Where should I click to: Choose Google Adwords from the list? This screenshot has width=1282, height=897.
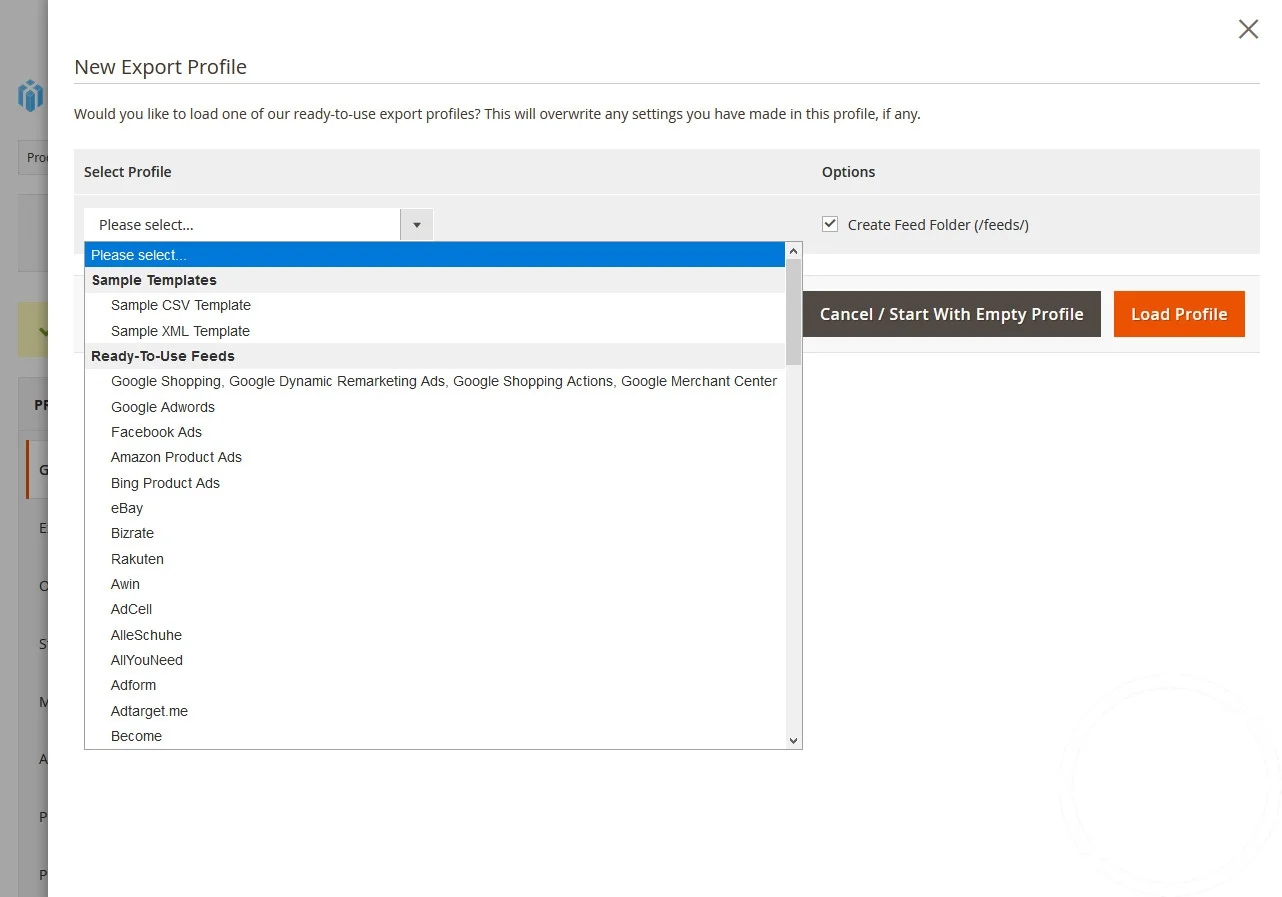click(163, 407)
